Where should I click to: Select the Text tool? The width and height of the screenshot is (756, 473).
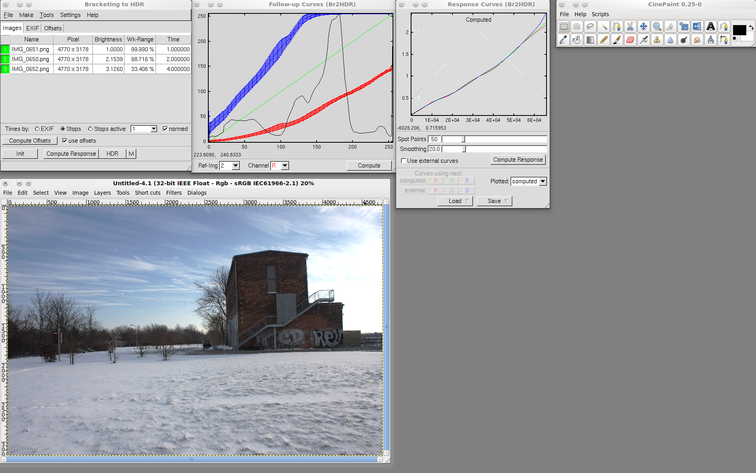click(x=710, y=27)
